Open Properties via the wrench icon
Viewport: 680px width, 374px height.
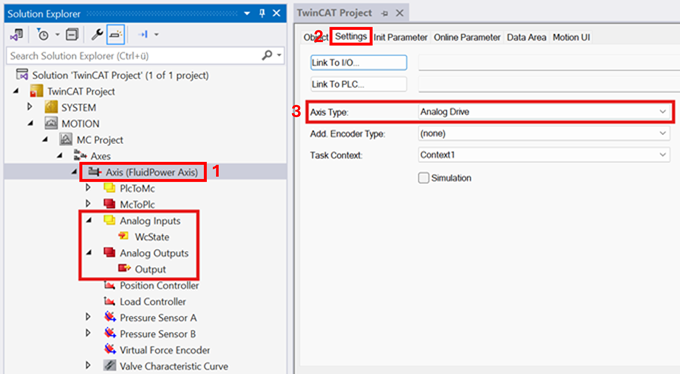pyautogui.click(x=97, y=35)
